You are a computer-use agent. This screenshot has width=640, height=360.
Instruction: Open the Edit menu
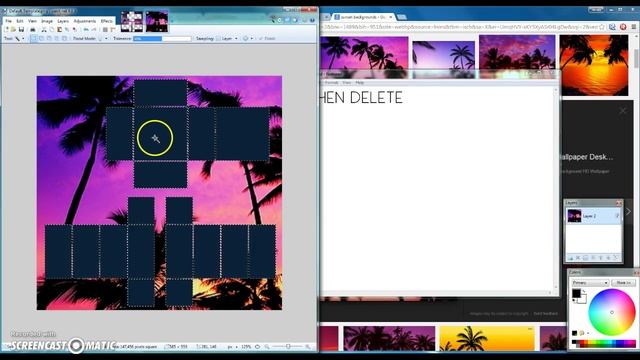(x=20, y=21)
